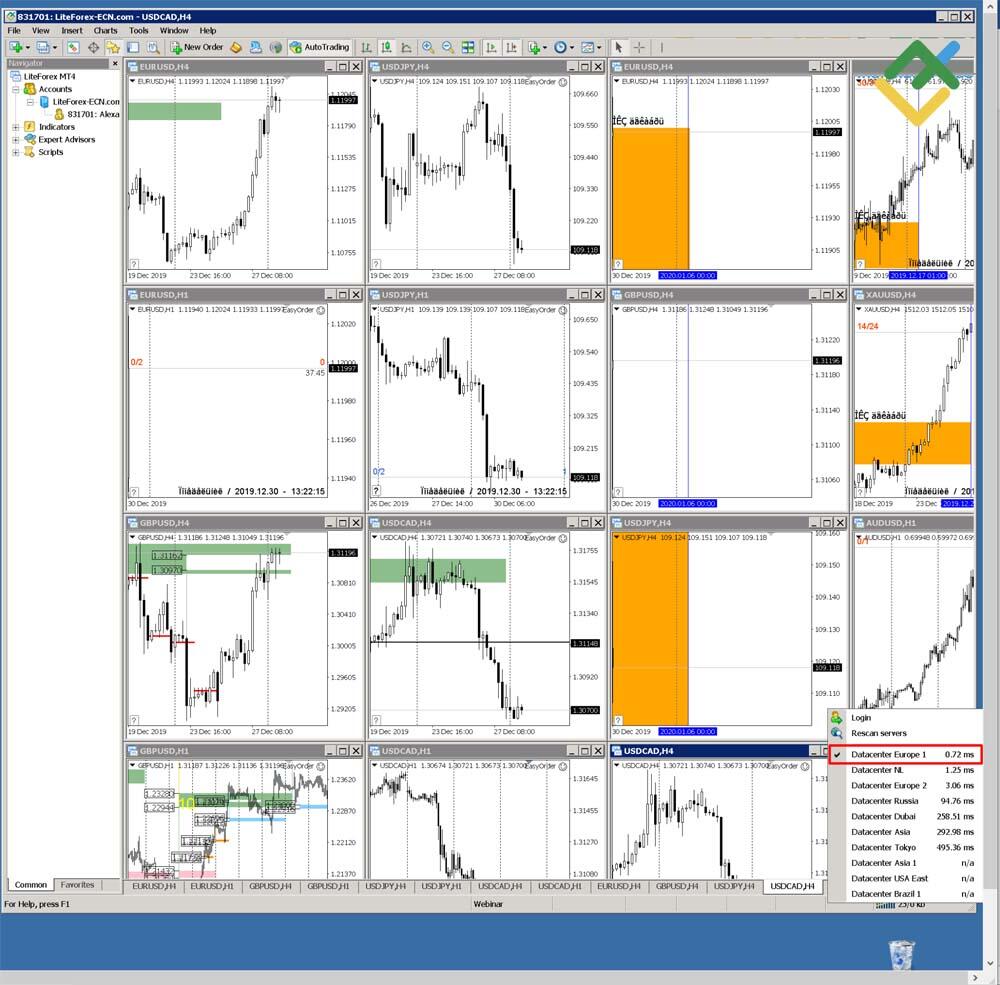1000x985 pixels.
Task: Zoom out of the active chart
Action: click(446, 47)
